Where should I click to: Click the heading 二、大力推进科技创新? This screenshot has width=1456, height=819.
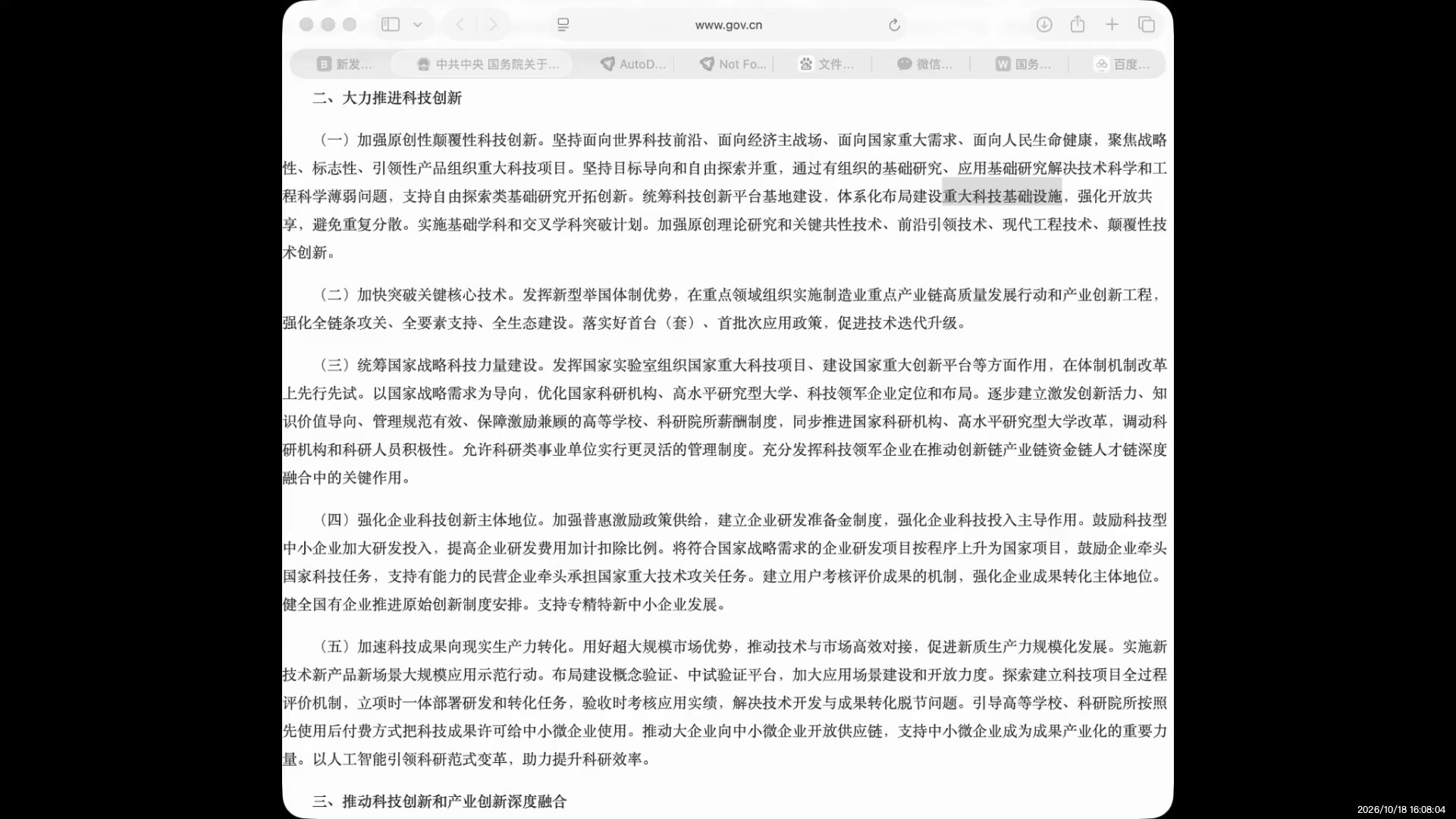(387, 98)
